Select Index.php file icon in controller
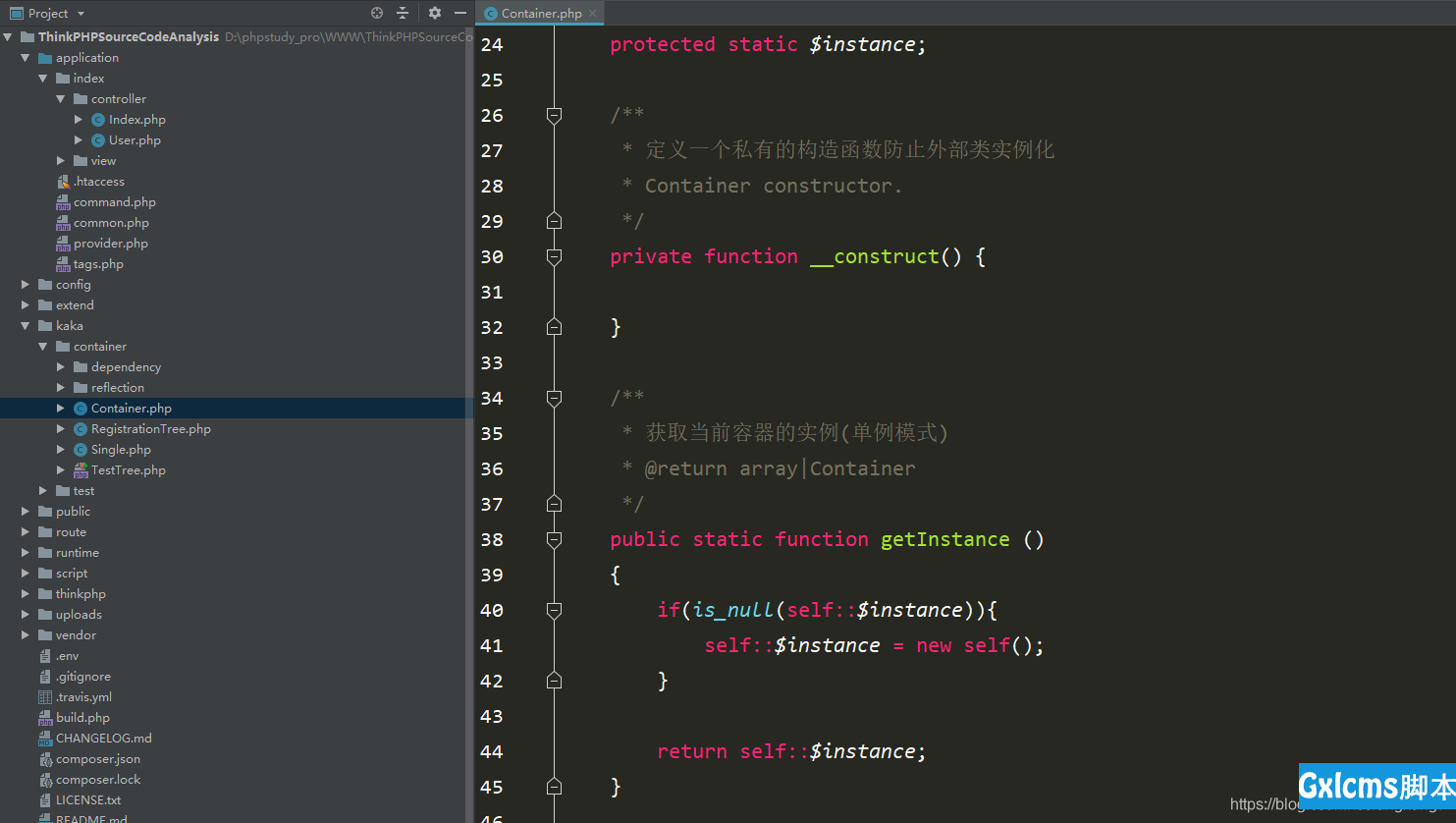Screen dimensions: 1456x823 [x=98, y=120]
